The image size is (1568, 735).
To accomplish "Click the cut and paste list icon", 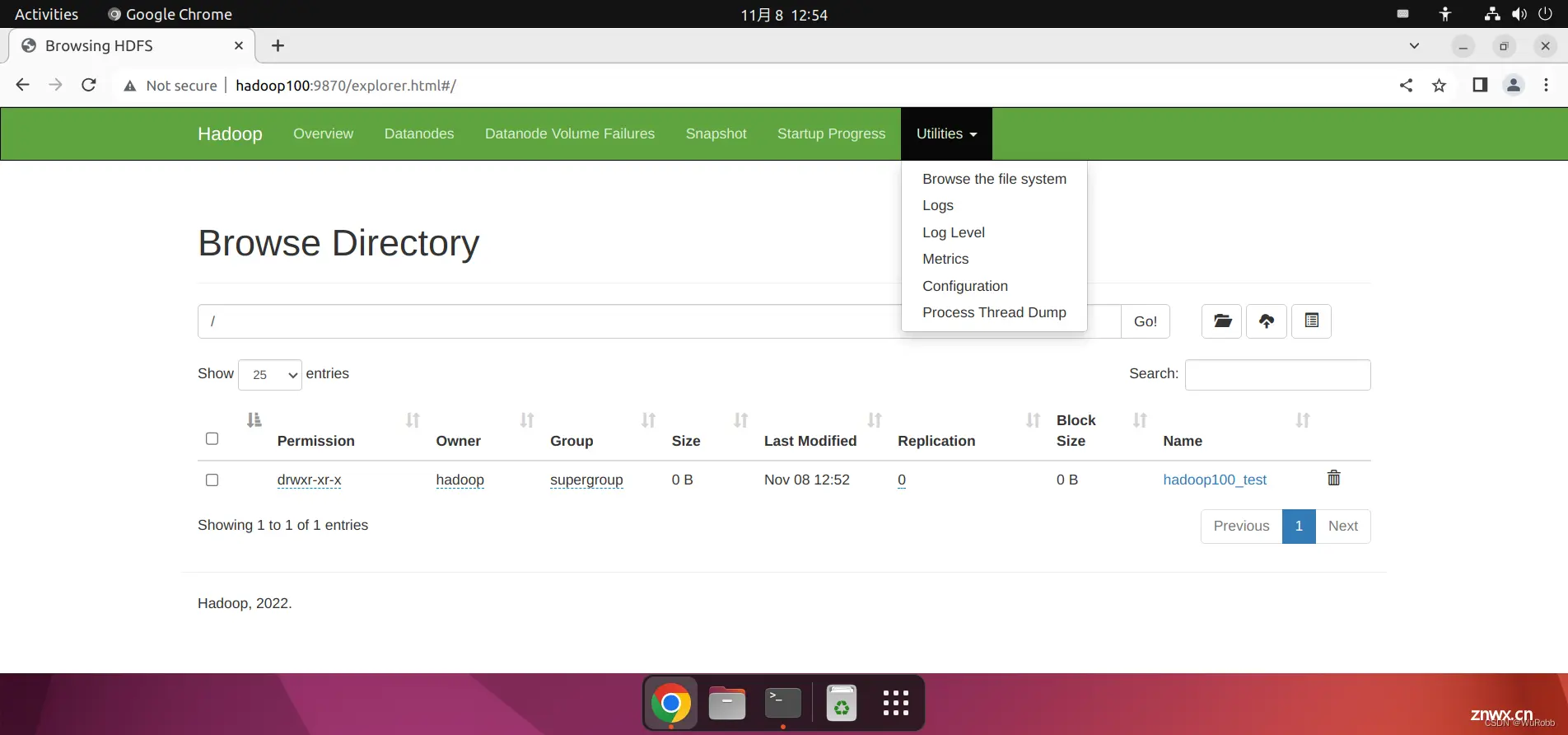I will 1312,321.
